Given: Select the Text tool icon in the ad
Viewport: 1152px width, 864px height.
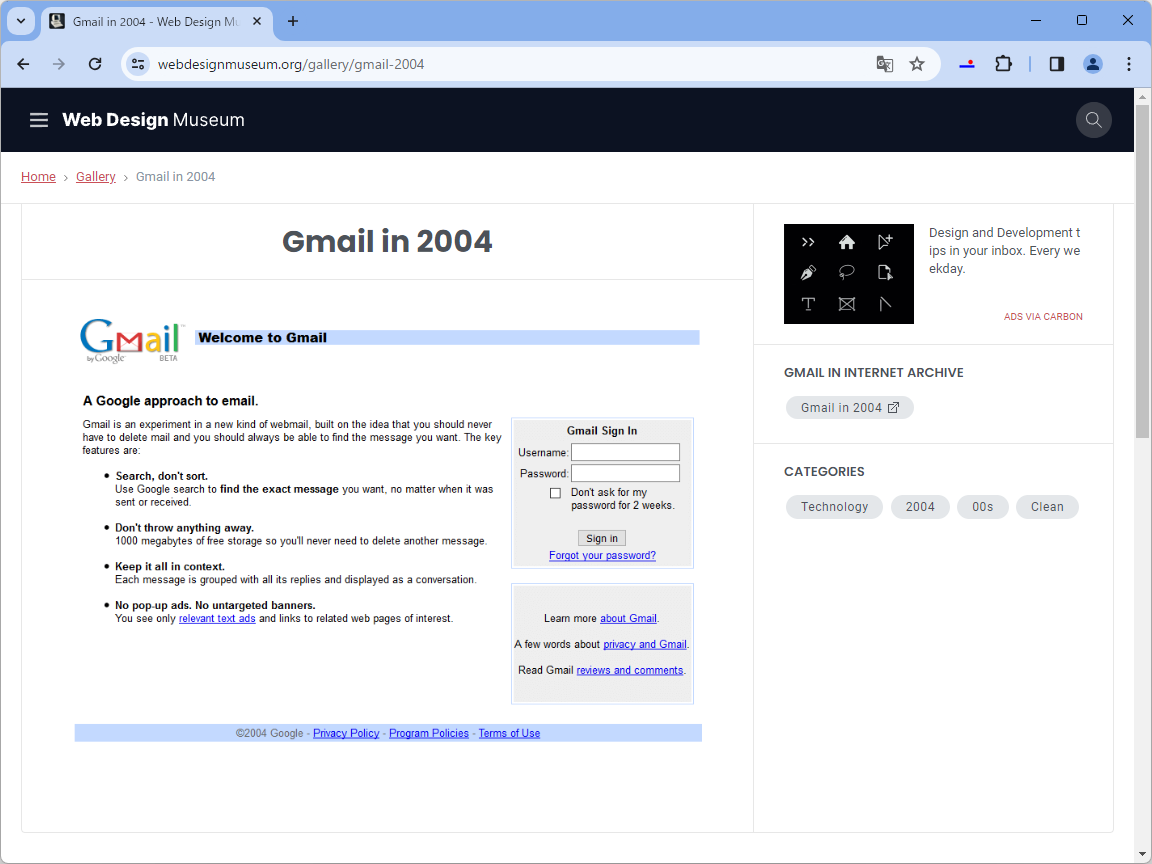Looking at the screenshot, I should 808,304.
